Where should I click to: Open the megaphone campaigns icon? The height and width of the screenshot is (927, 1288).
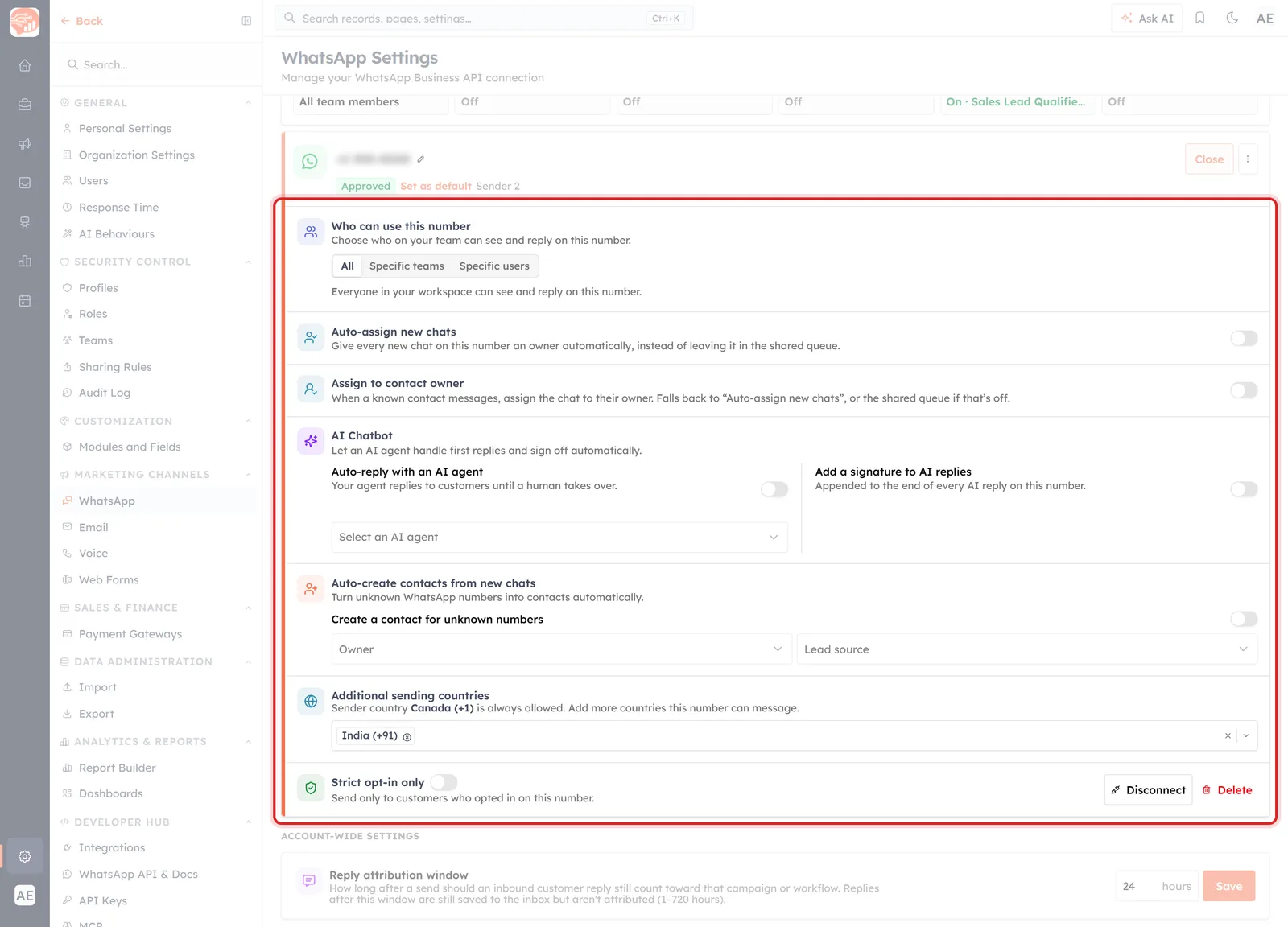25,144
